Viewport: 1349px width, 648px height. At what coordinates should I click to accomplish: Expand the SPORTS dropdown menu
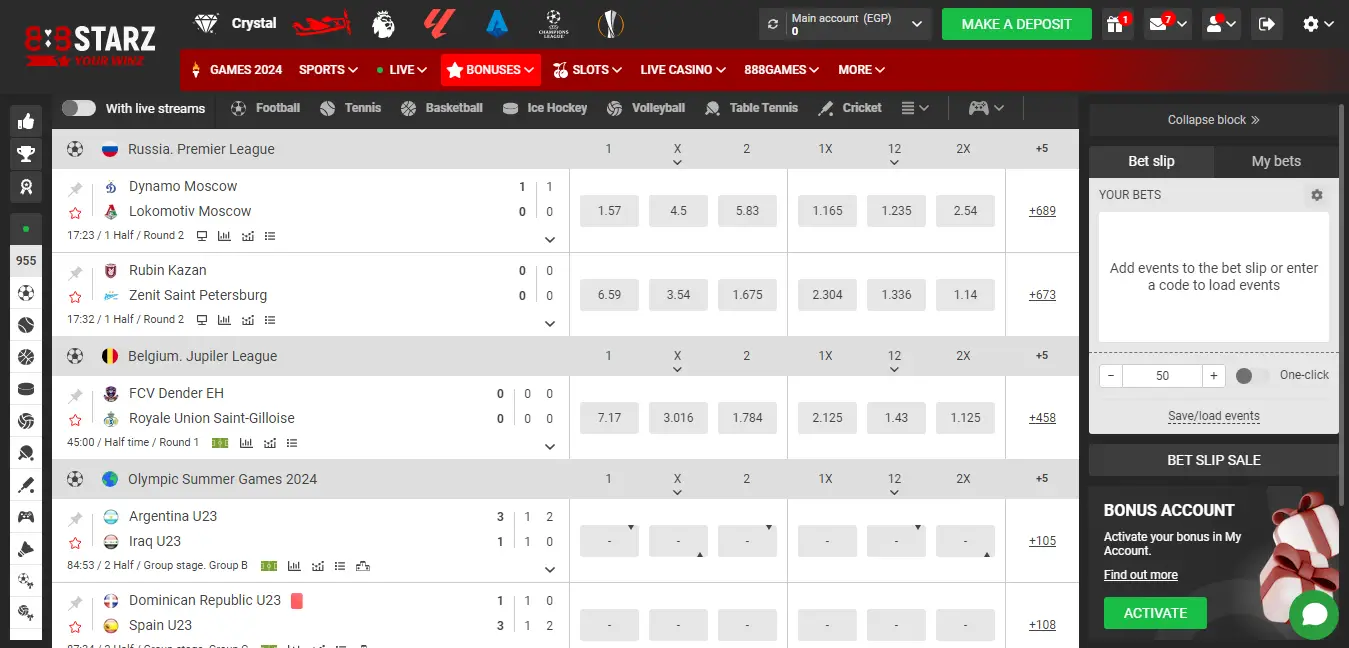click(328, 70)
